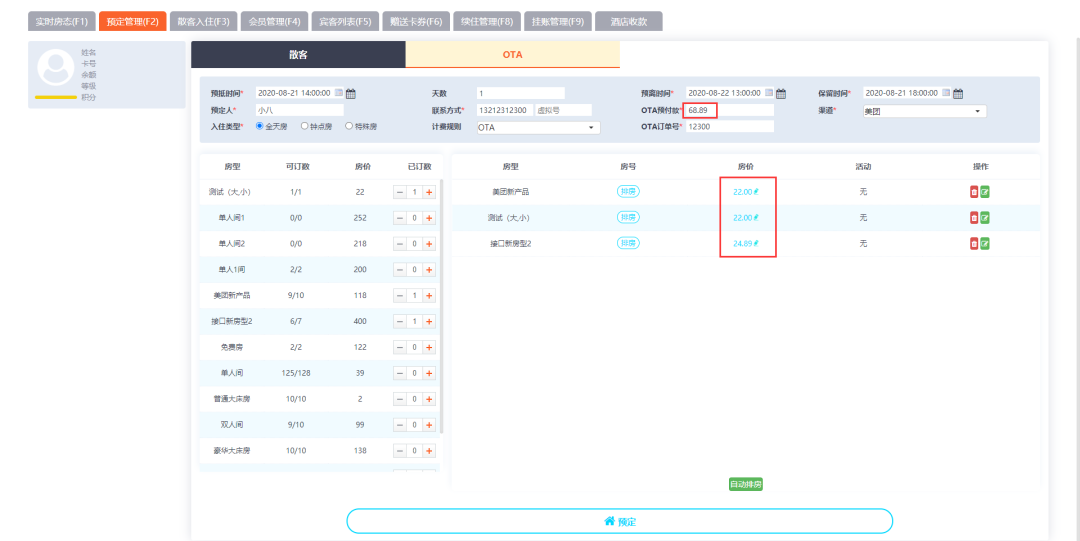The image size is (1080, 541).
Task: Click the 预定人 name field
Action: point(299,110)
